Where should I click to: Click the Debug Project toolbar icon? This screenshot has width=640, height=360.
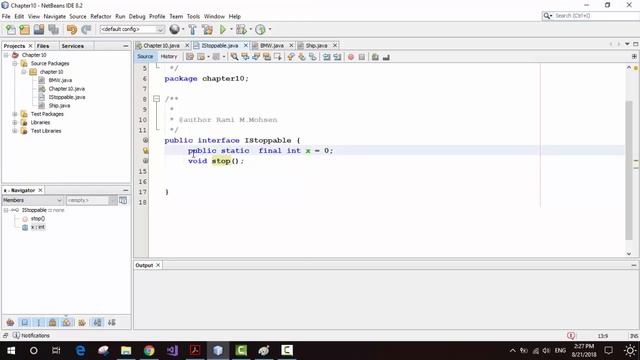(x=241, y=29)
